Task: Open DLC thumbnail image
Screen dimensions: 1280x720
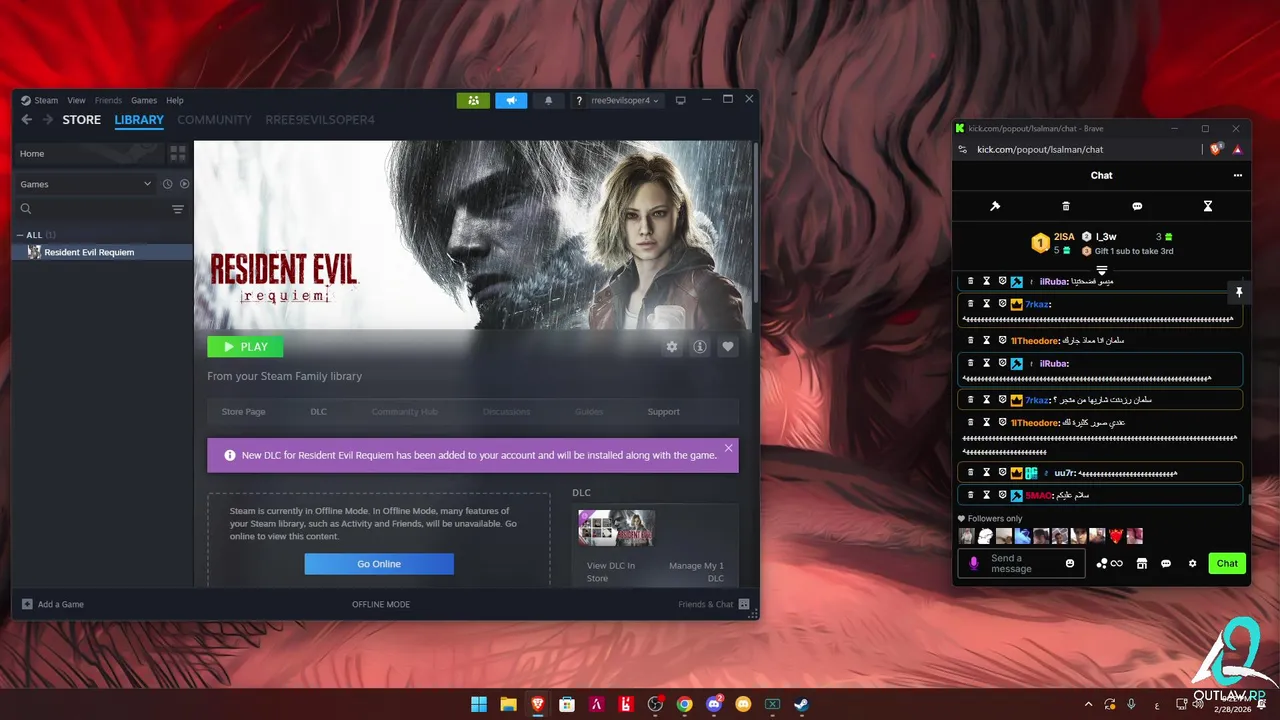Action: [617, 528]
